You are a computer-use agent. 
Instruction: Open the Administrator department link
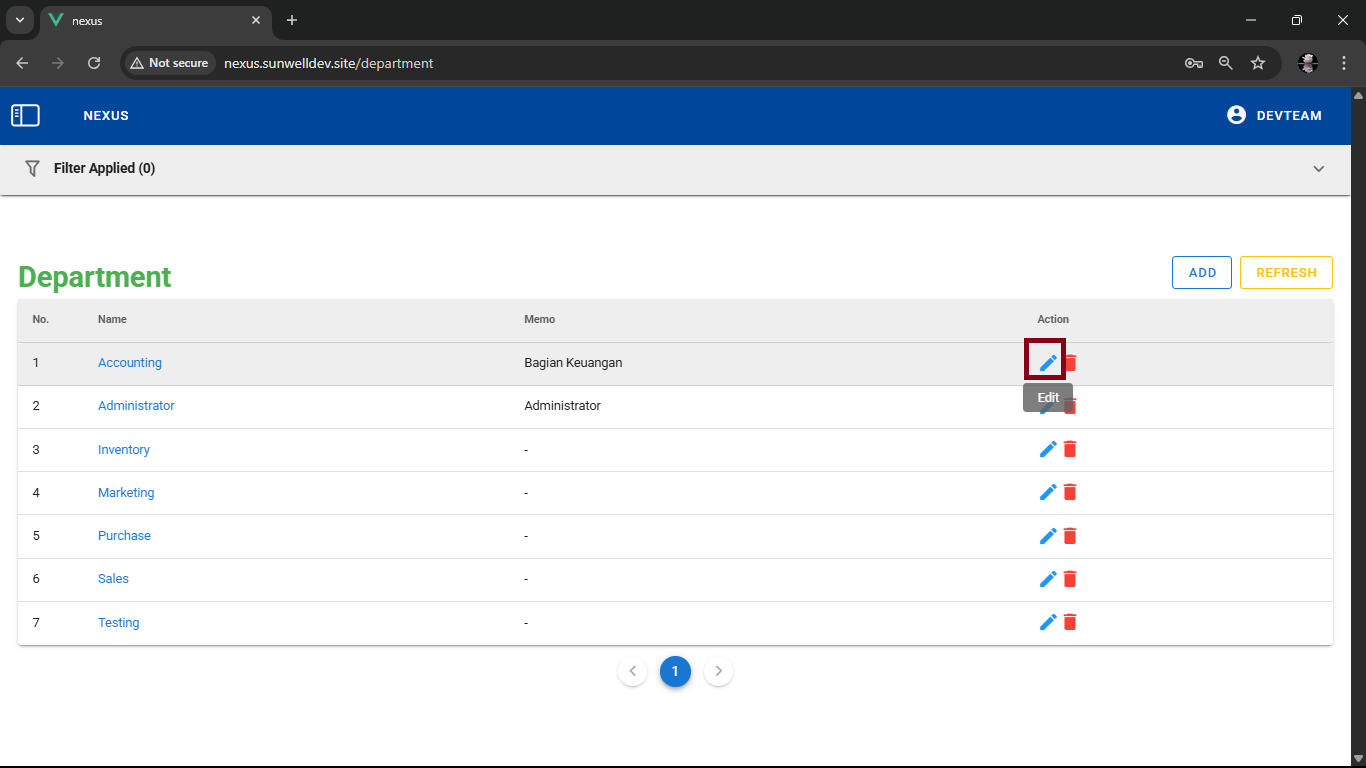pos(136,406)
